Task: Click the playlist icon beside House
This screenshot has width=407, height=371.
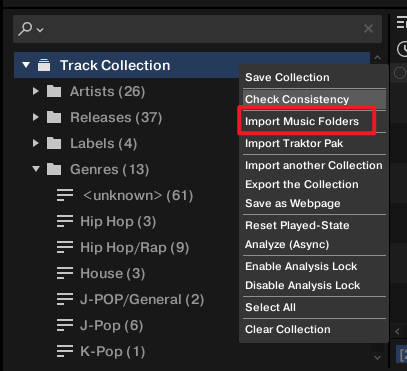Action: [x=65, y=273]
